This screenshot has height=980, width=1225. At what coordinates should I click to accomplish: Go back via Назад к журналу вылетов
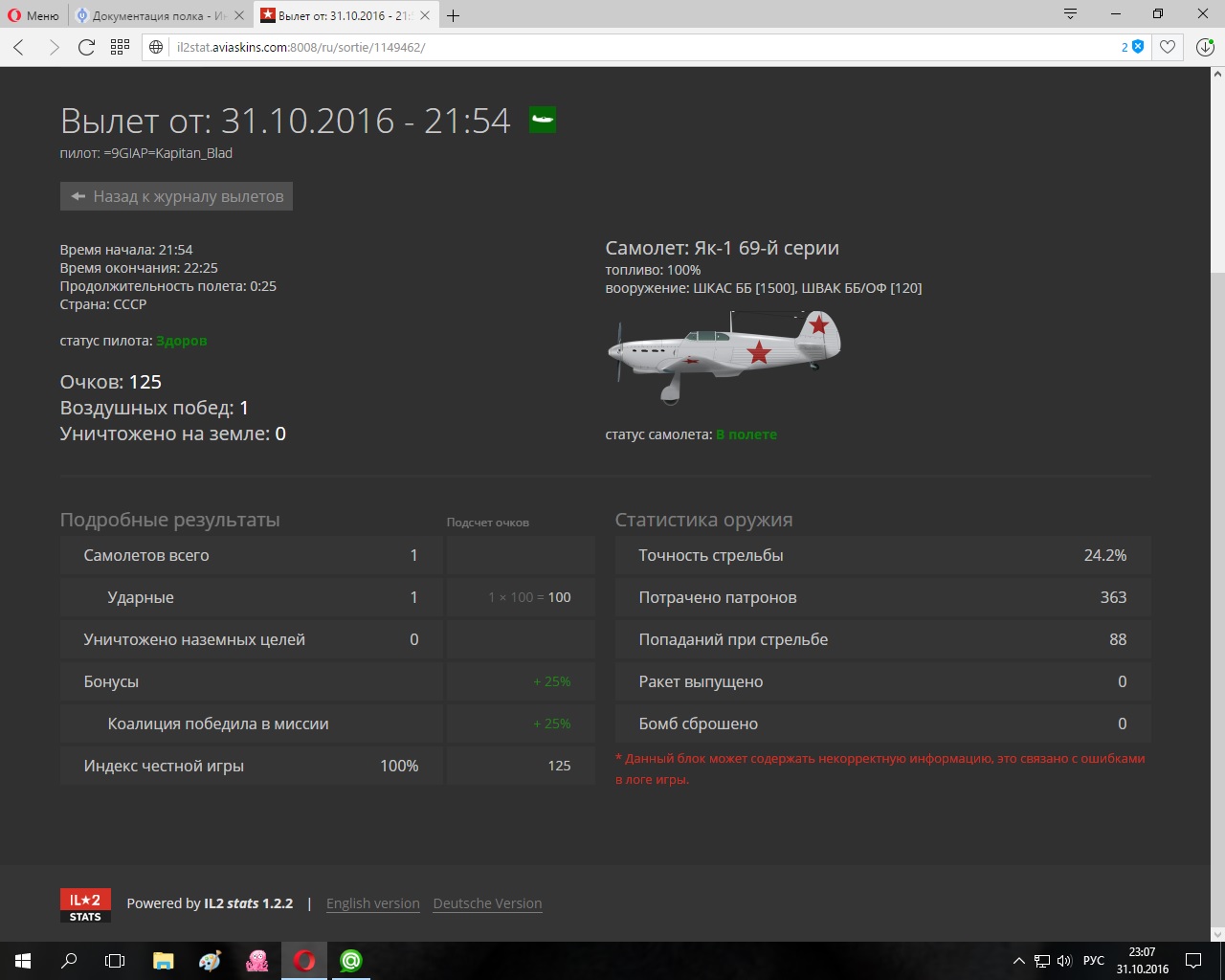tap(177, 196)
